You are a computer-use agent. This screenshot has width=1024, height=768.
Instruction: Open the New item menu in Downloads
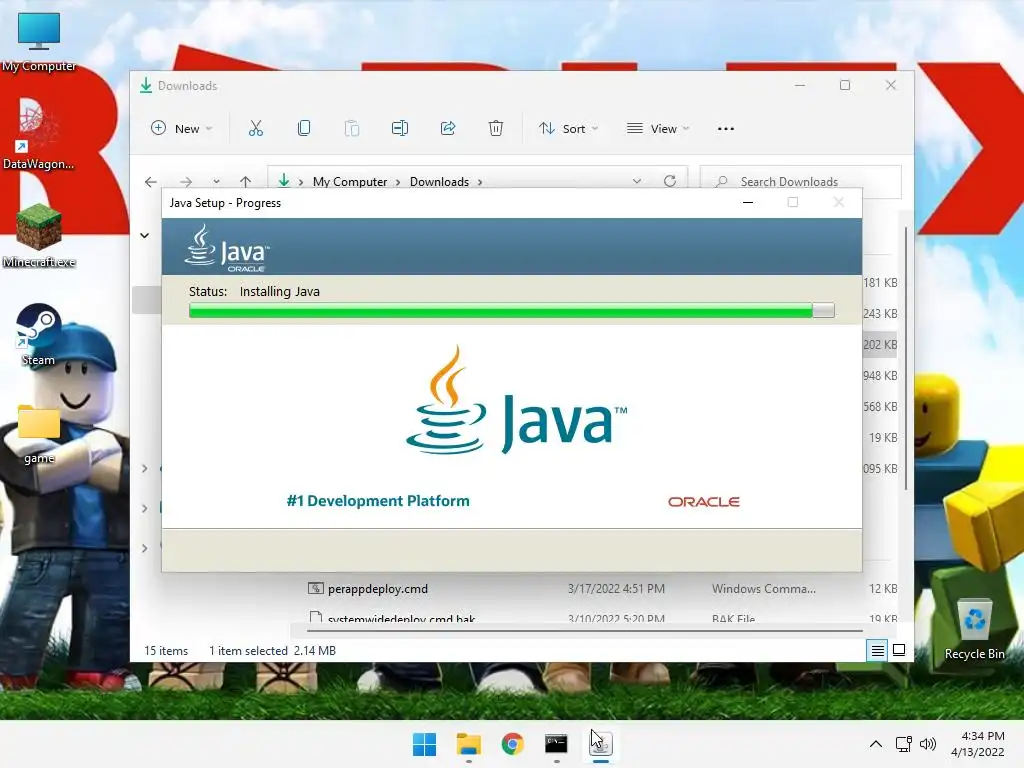click(x=182, y=129)
